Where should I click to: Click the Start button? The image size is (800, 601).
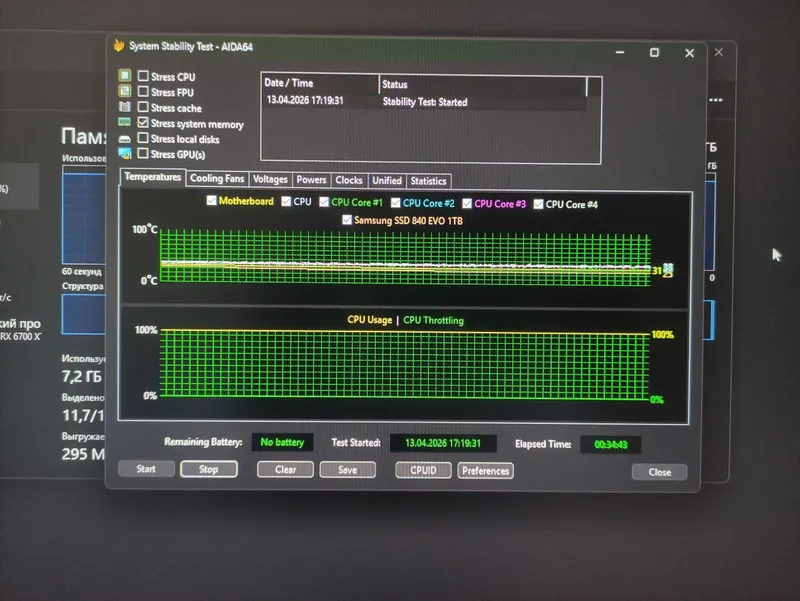146,469
